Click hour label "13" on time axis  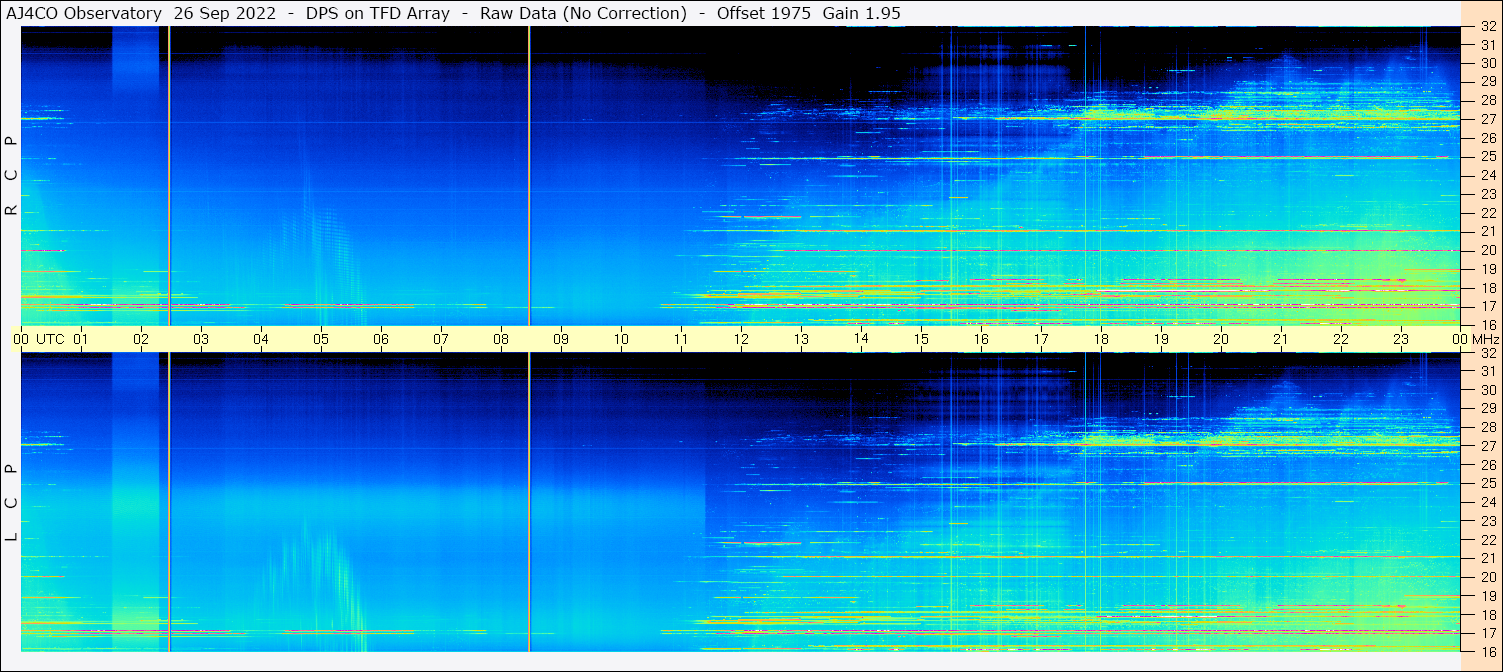(801, 339)
